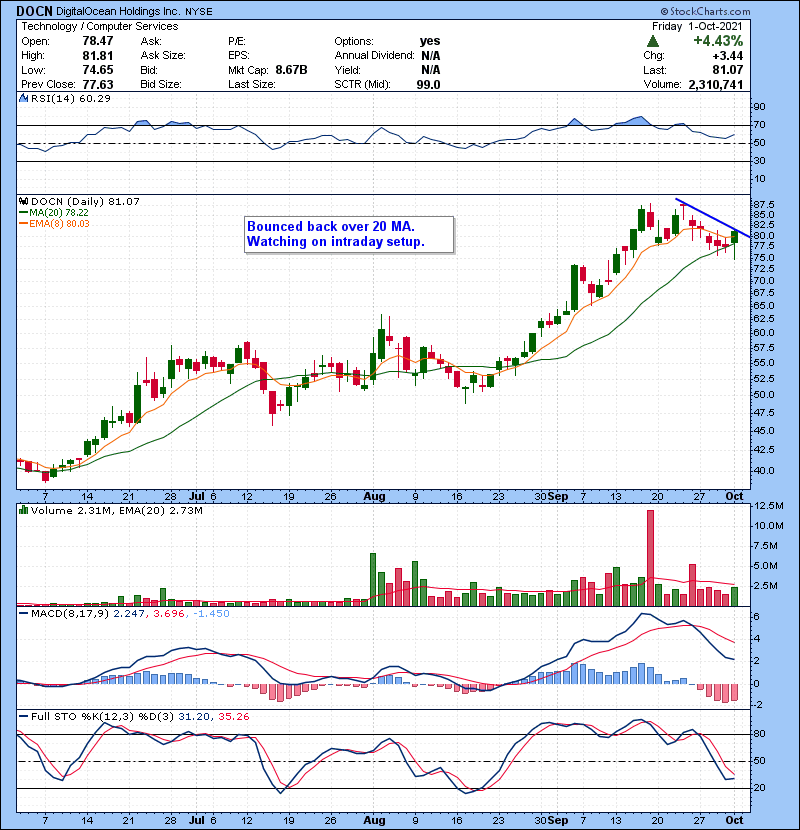Click the green MA(20) 78.22 legend
Image resolution: width=800 pixels, height=830 pixels.
pyautogui.click(x=53, y=212)
